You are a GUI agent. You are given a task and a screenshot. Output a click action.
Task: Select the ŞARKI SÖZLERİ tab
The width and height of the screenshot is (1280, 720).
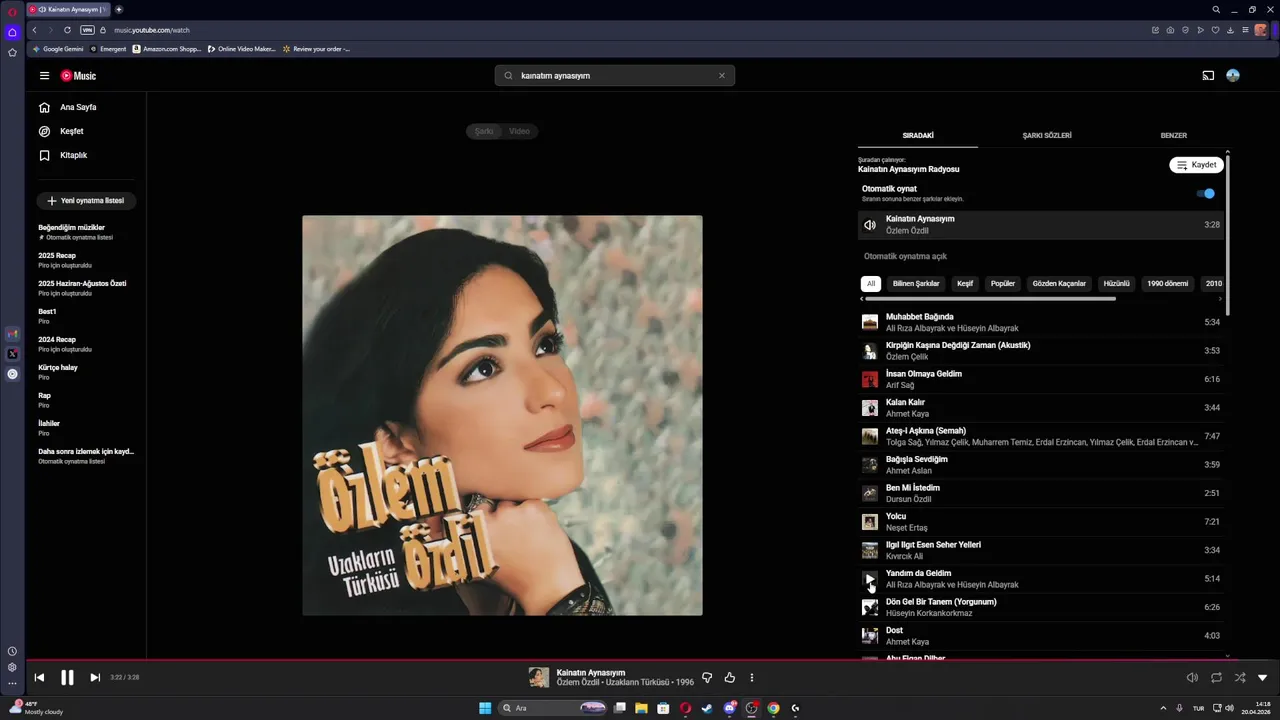tap(1046, 135)
